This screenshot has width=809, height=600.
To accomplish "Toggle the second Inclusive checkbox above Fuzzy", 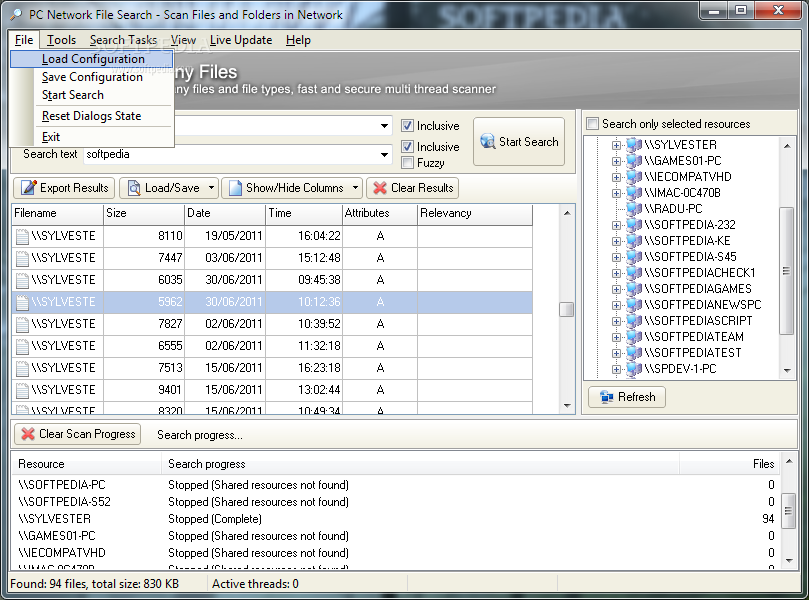I will coord(407,147).
